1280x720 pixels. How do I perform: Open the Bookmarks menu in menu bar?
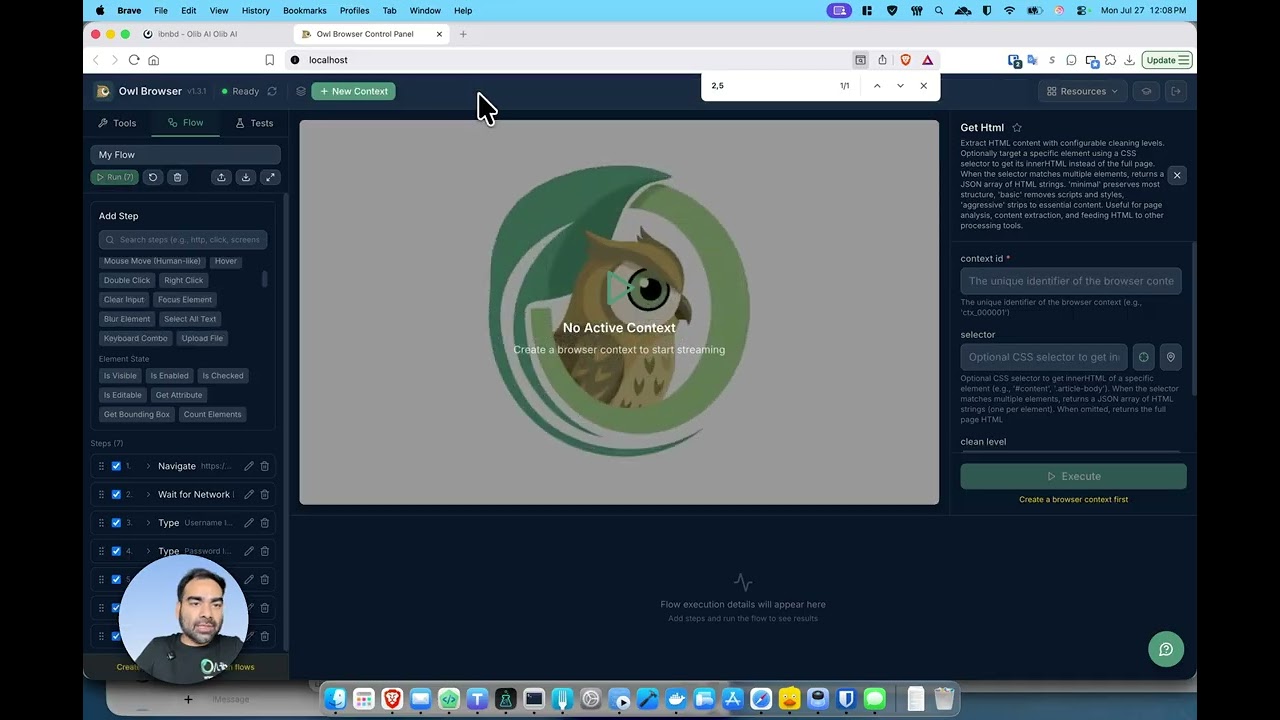pos(305,10)
